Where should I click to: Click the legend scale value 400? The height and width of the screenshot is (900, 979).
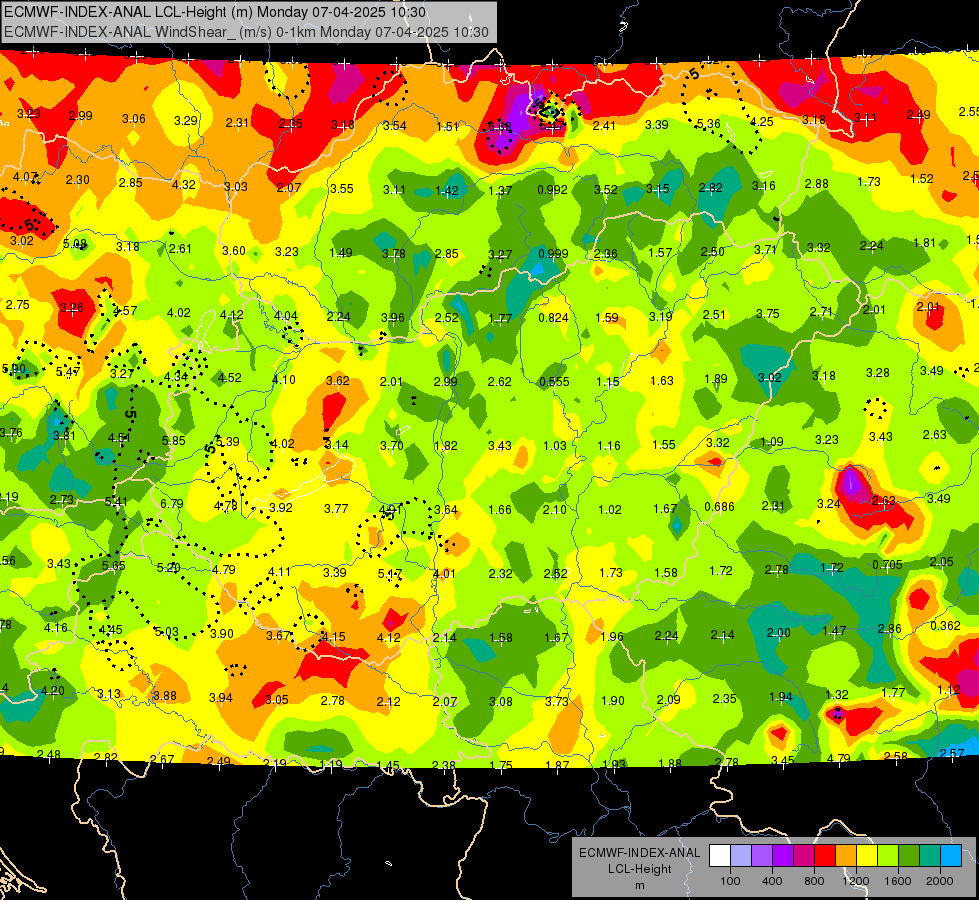(772, 881)
